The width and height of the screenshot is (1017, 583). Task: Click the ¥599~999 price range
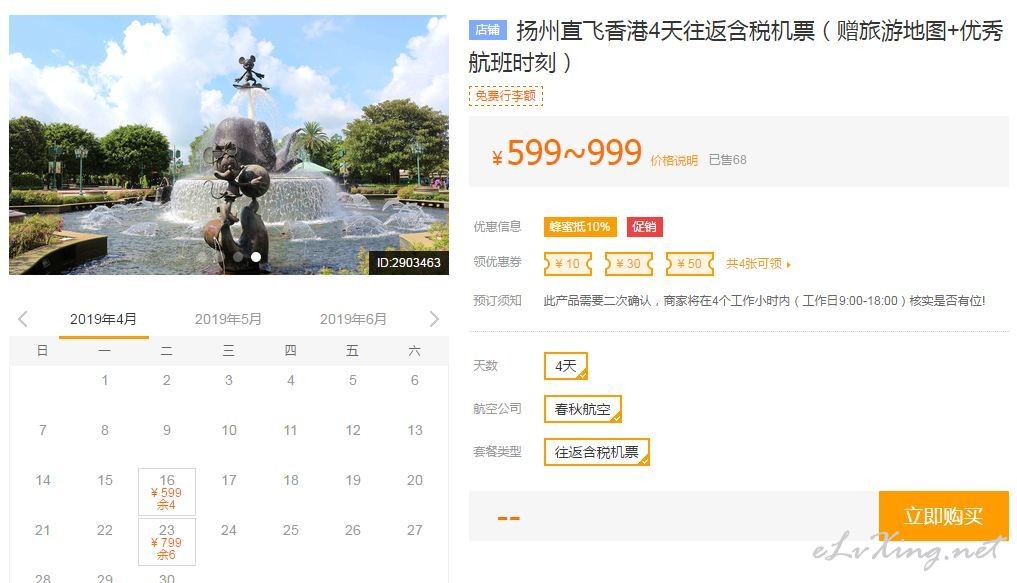[x=567, y=153]
